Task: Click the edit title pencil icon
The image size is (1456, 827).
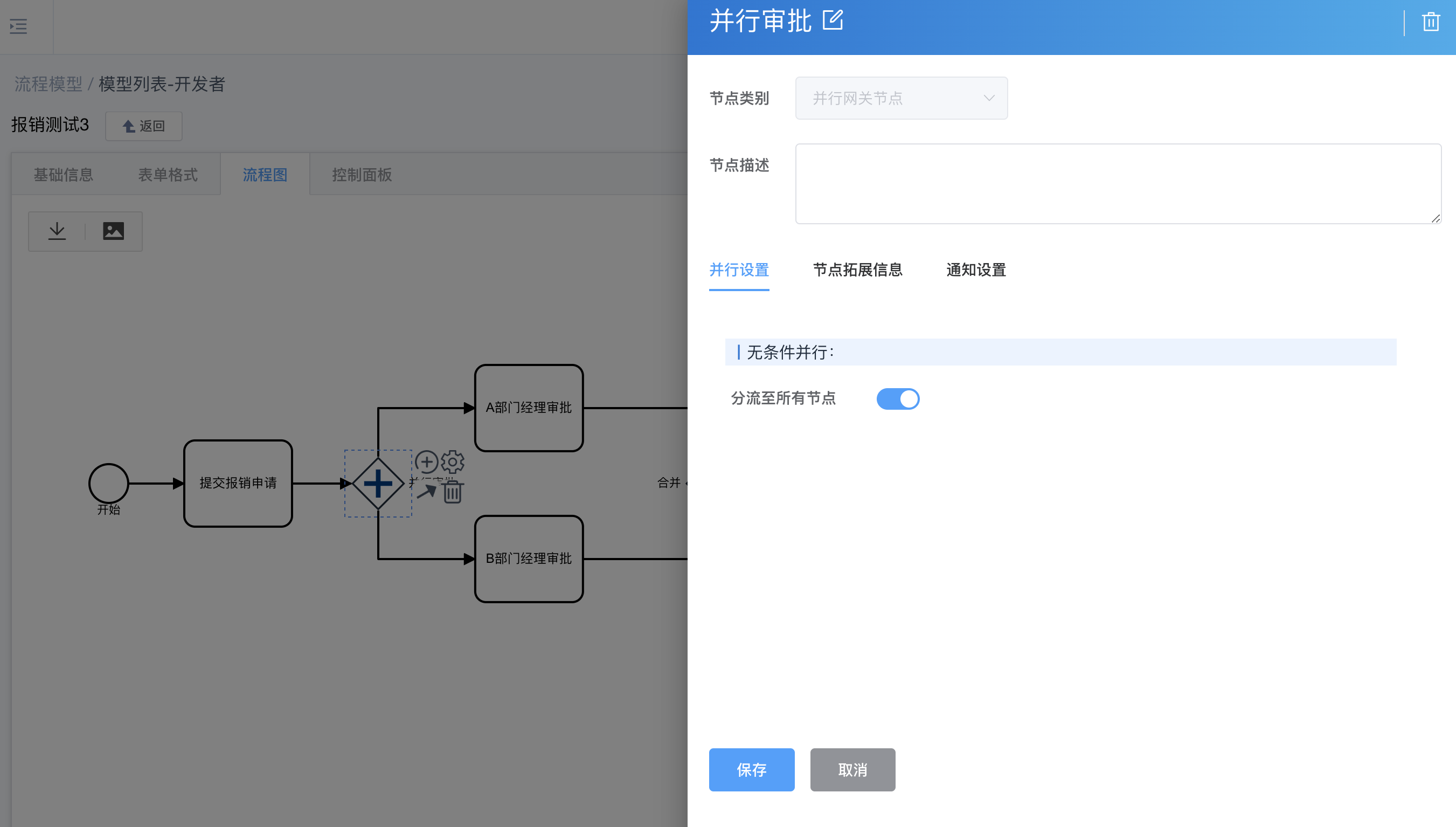Action: pos(833,20)
